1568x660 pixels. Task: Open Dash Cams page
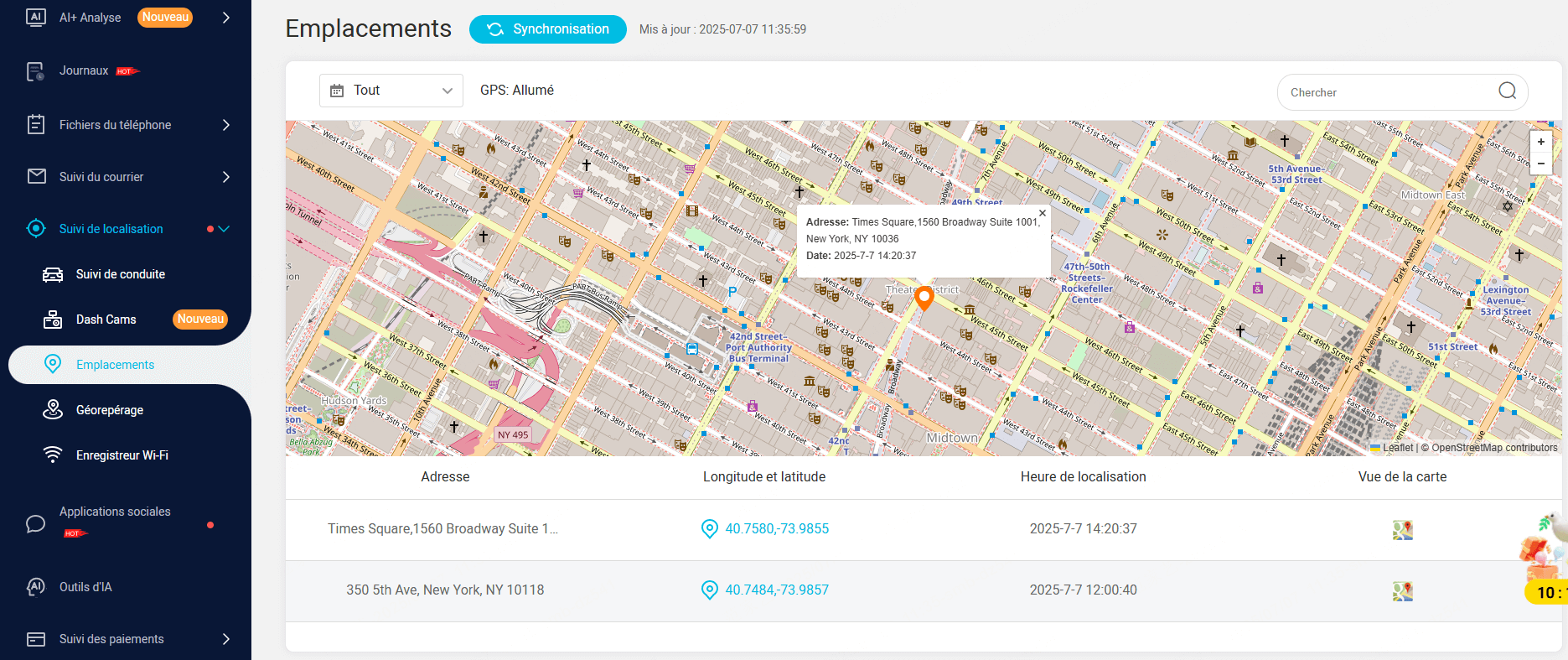106,320
